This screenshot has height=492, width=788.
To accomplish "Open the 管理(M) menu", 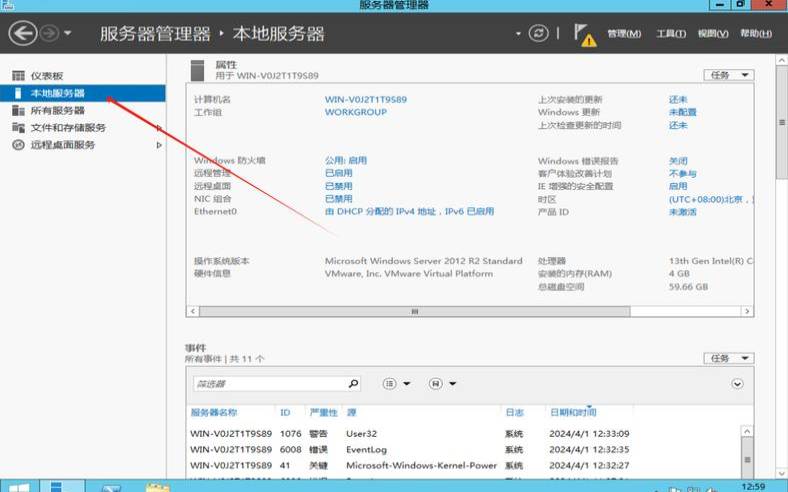I will tap(624, 34).
